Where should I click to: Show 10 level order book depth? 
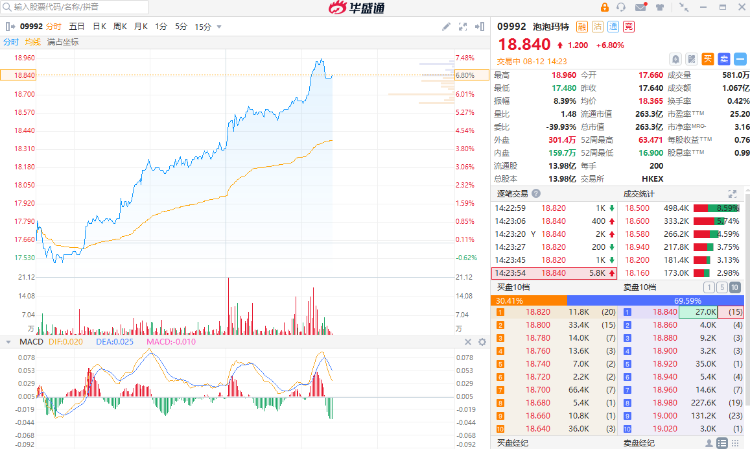(735, 287)
